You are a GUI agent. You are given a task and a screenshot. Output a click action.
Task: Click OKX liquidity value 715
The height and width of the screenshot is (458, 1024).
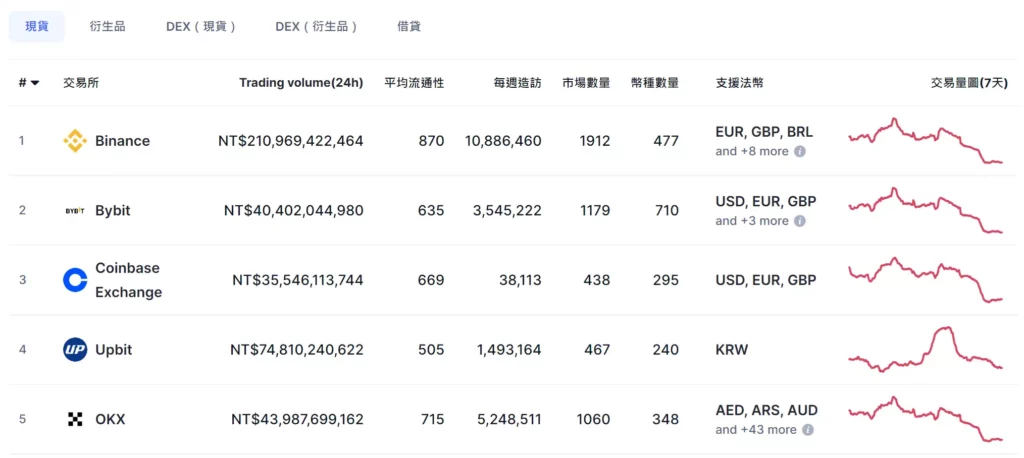431,419
